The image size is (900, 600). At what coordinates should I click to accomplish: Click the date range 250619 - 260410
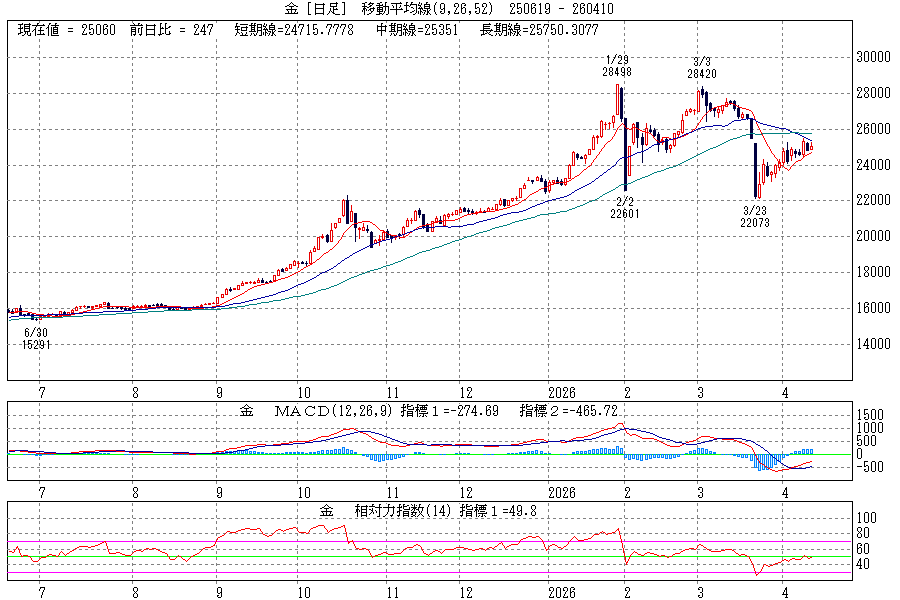(x=561, y=9)
